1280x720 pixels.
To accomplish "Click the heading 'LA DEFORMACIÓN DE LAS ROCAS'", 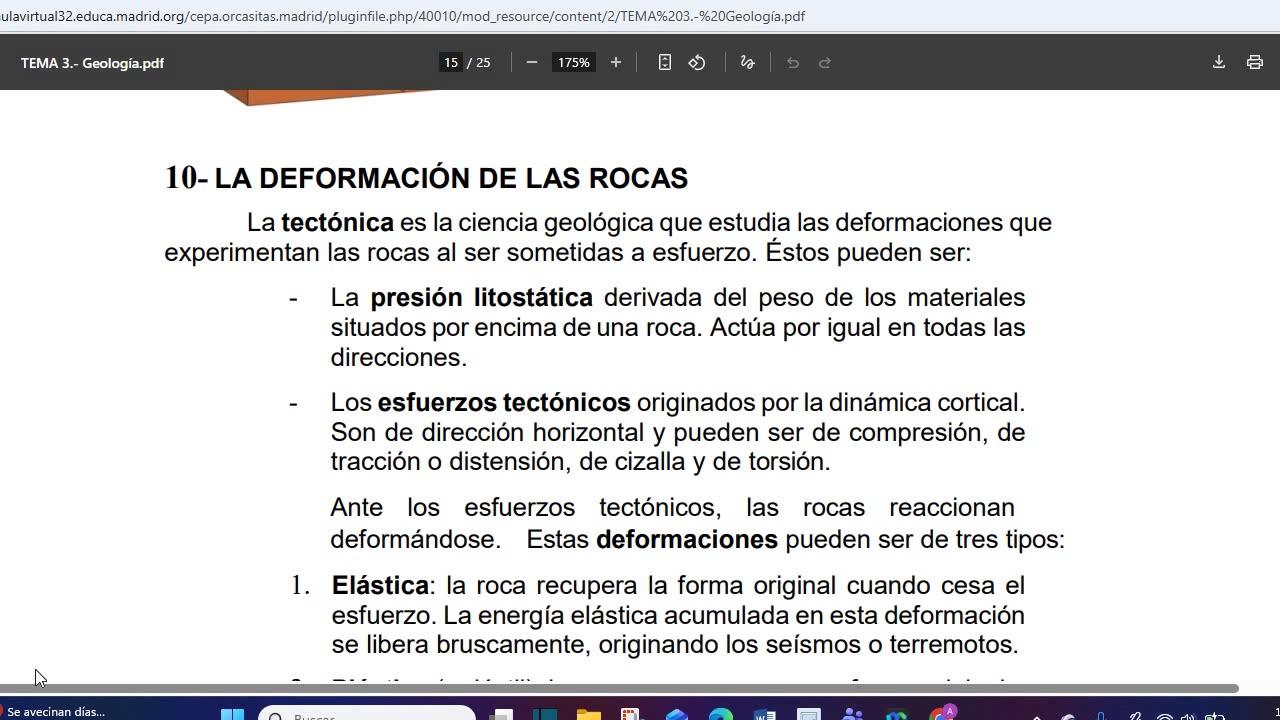I will coord(451,178).
